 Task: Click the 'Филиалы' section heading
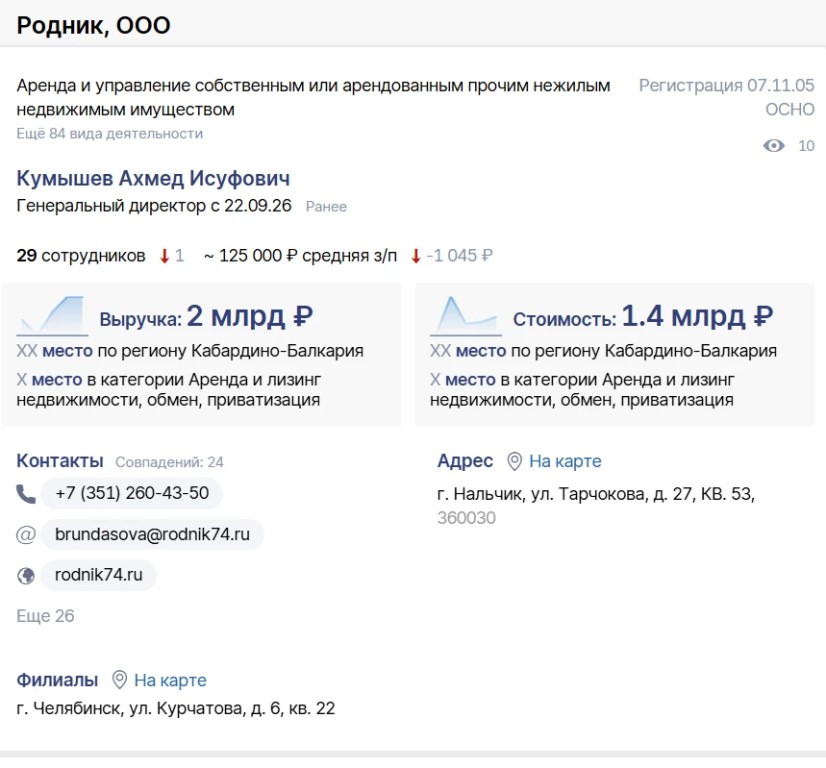point(57,680)
